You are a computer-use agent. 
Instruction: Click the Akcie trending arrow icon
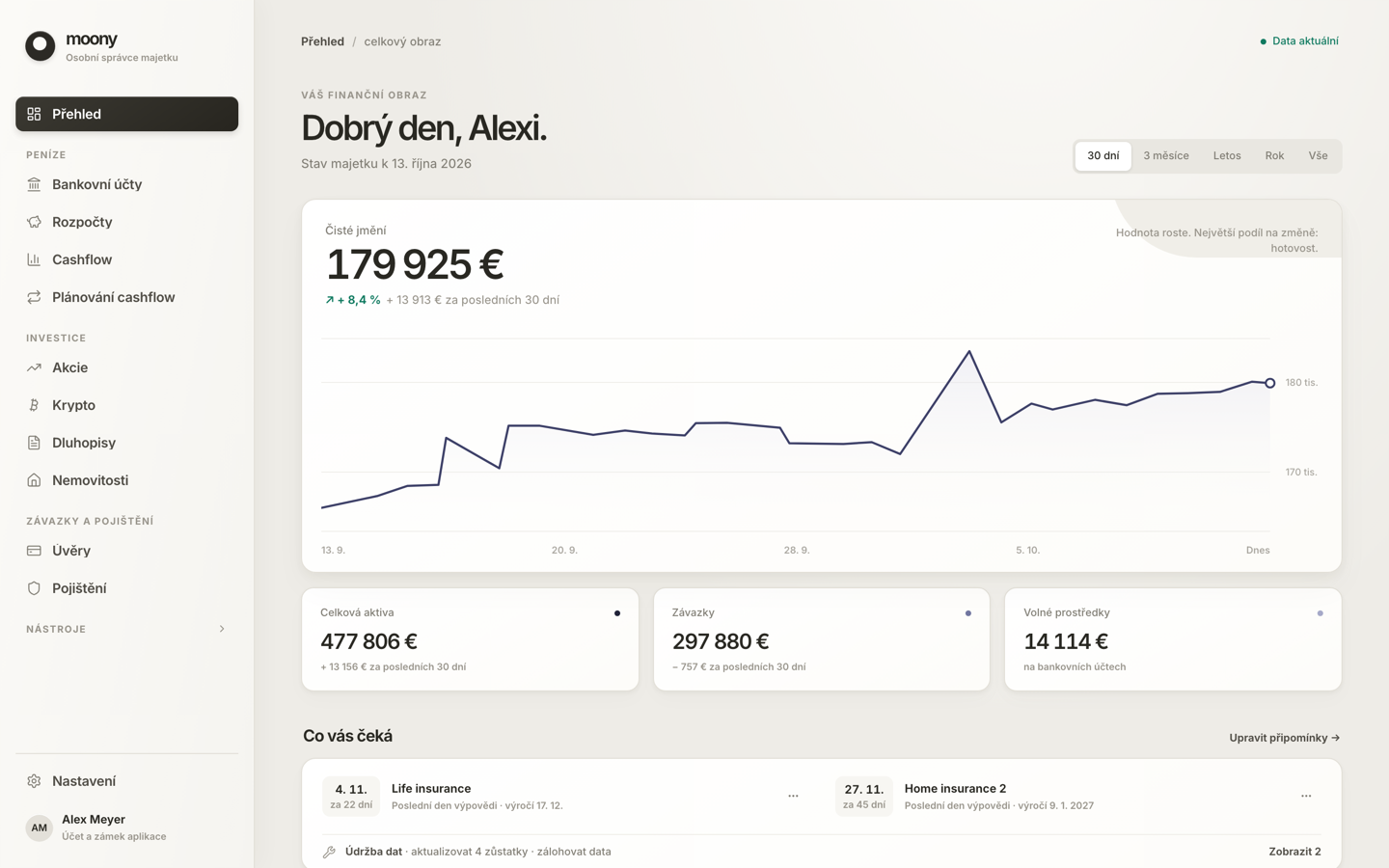34,367
